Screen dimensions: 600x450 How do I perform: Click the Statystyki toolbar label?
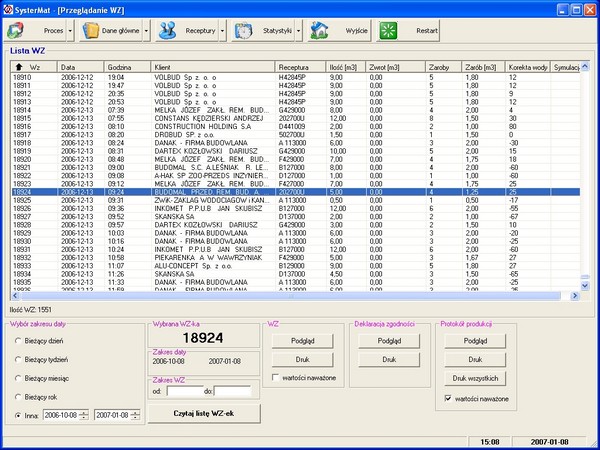tap(277, 31)
